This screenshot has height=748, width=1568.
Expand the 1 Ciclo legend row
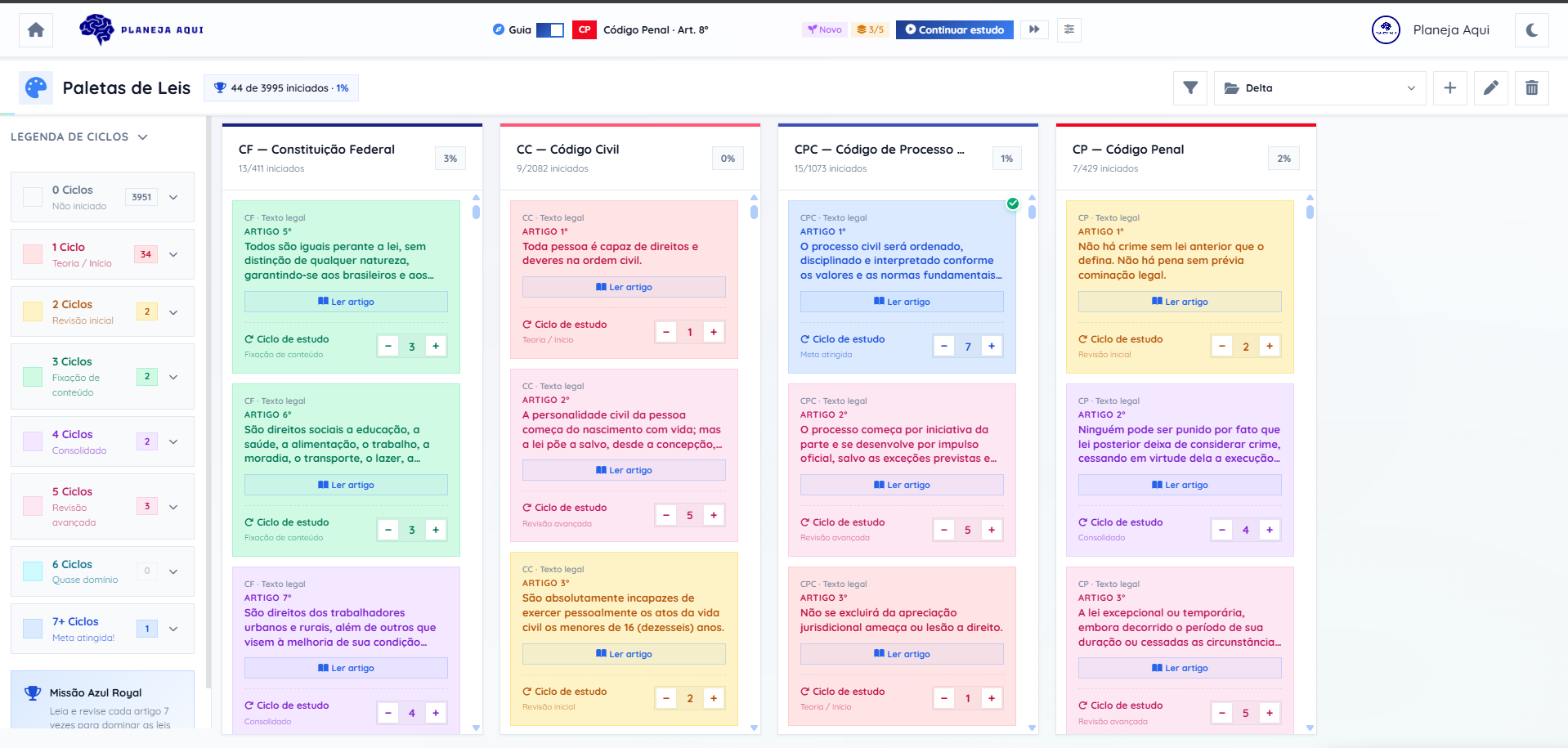(x=173, y=254)
